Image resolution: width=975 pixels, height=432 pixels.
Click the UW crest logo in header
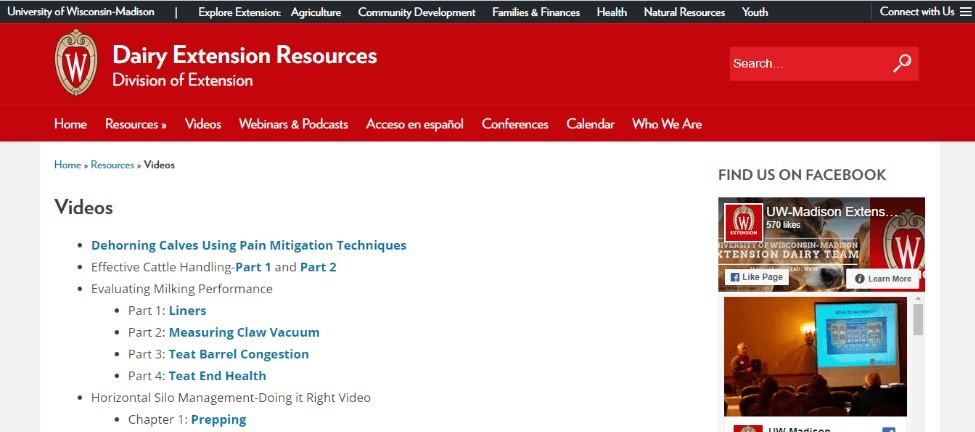tap(76, 63)
